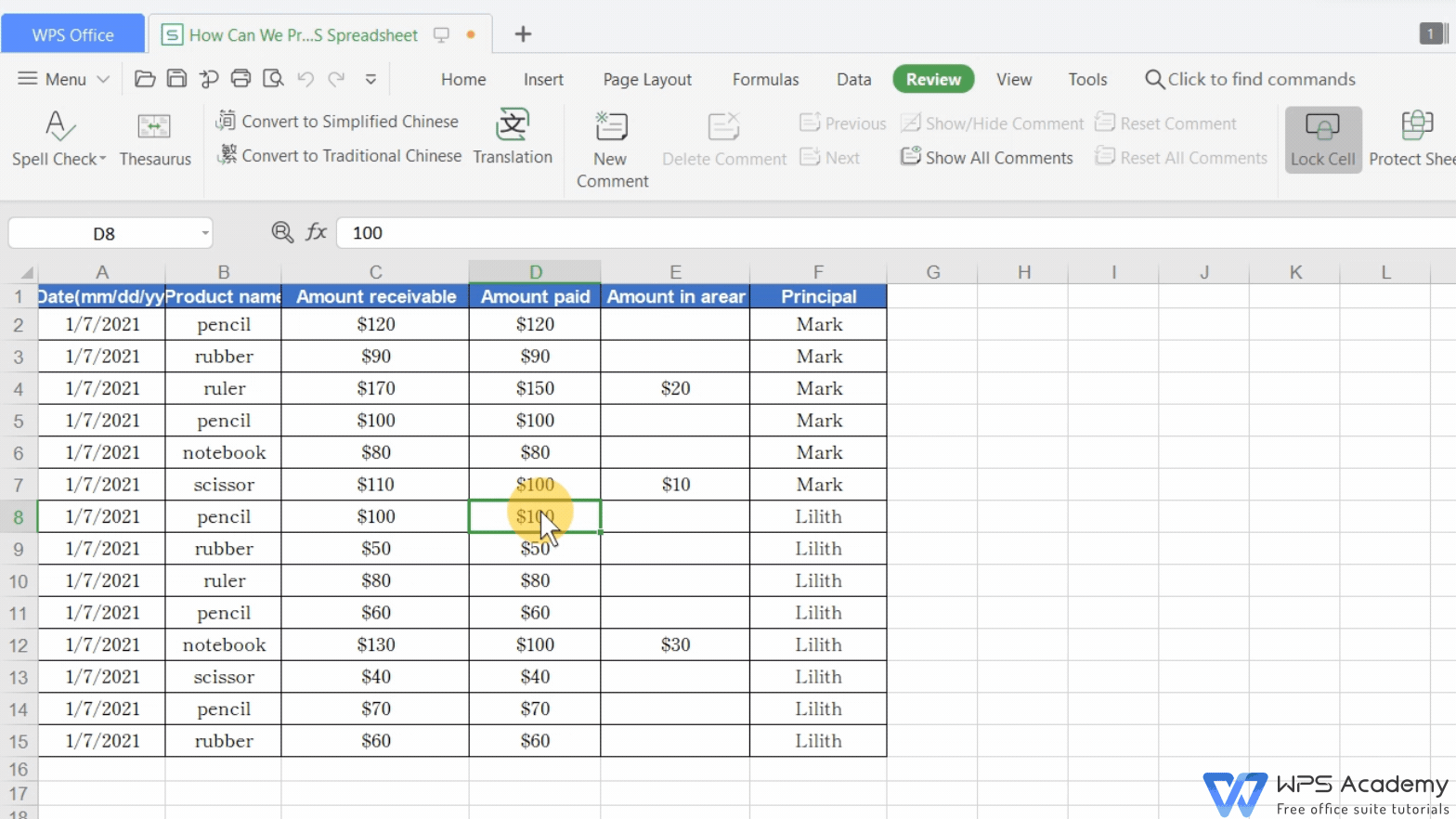Expand the Spell Check dropdown arrow
This screenshot has width=1456, height=819.
coord(101,160)
